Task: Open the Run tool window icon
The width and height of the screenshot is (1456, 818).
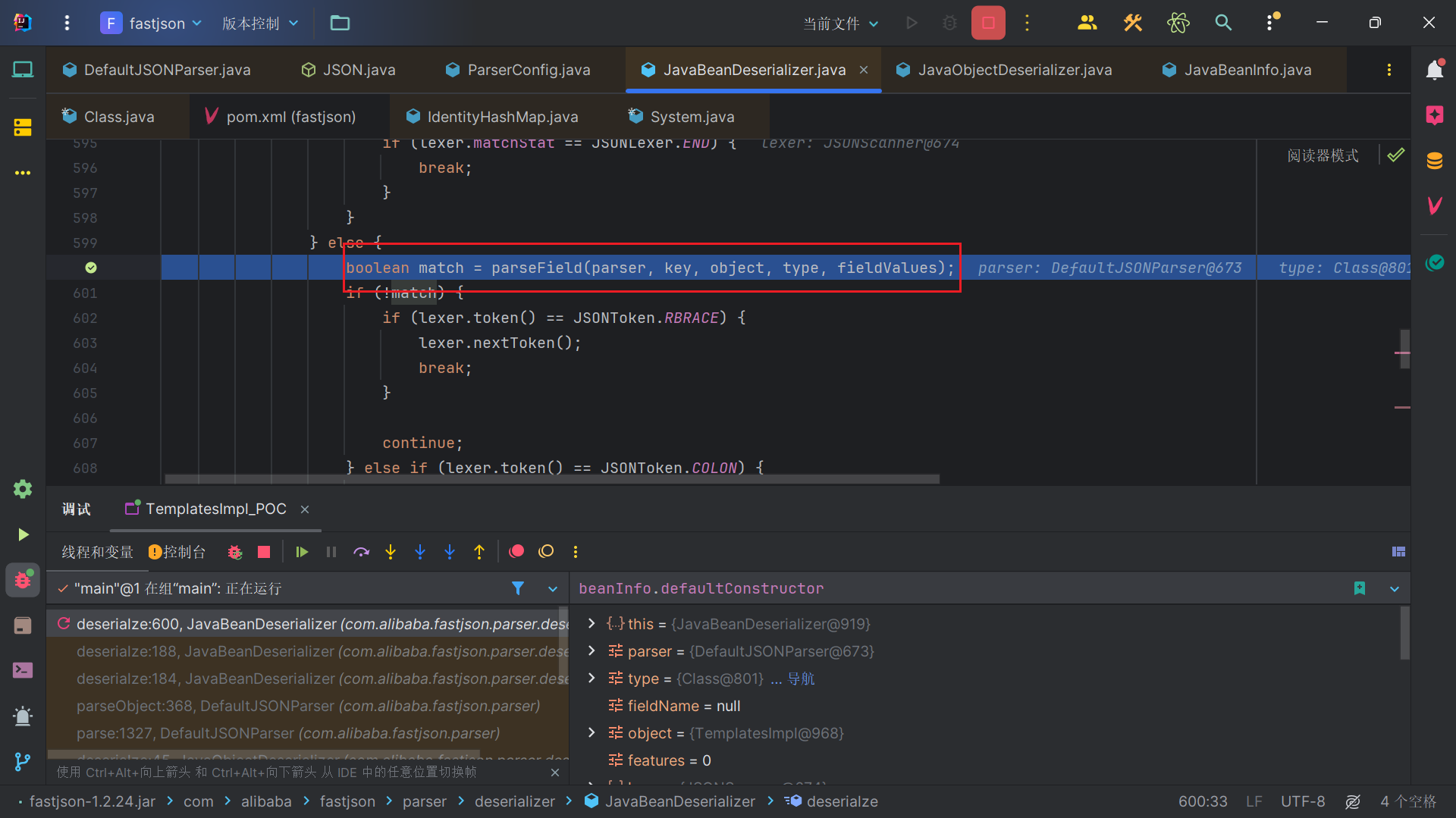Action: [23, 534]
